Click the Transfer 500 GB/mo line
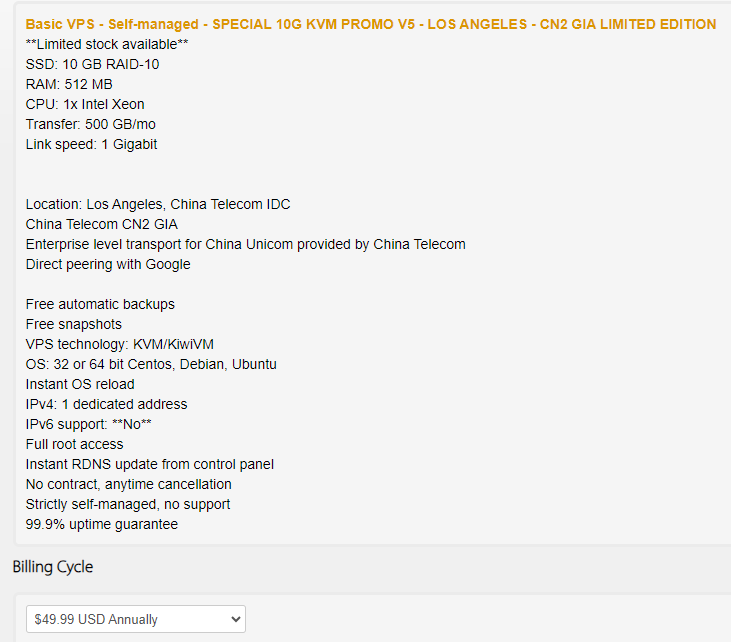731x642 pixels. 90,124
